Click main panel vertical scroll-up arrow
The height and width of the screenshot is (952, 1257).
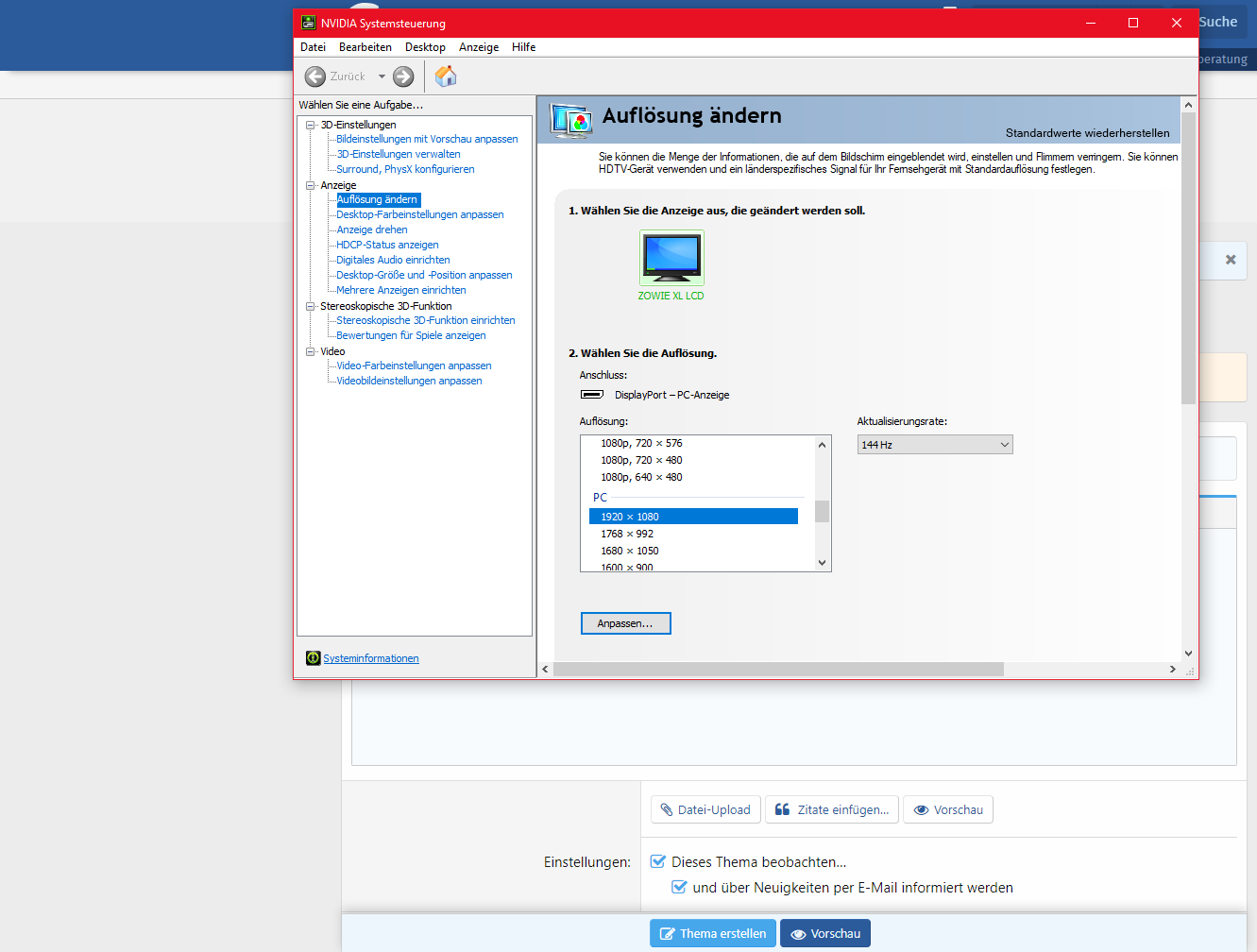tap(1188, 105)
